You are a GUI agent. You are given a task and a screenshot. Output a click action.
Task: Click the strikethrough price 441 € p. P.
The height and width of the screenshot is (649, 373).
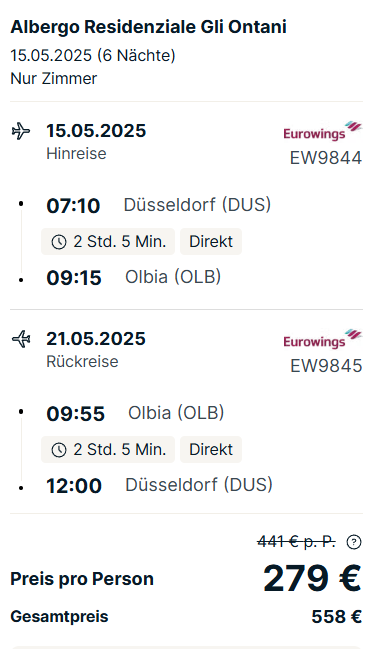[296, 541]
